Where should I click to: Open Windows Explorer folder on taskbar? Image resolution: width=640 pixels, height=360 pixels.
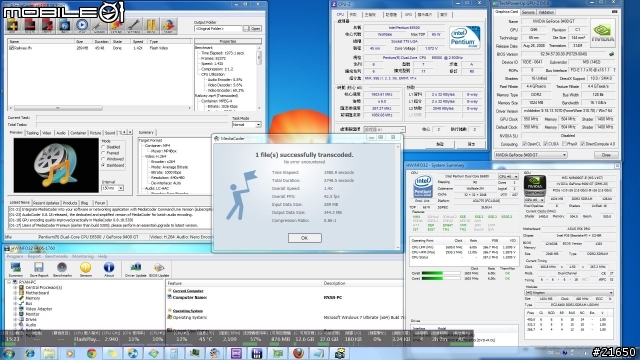click(49, 353)
